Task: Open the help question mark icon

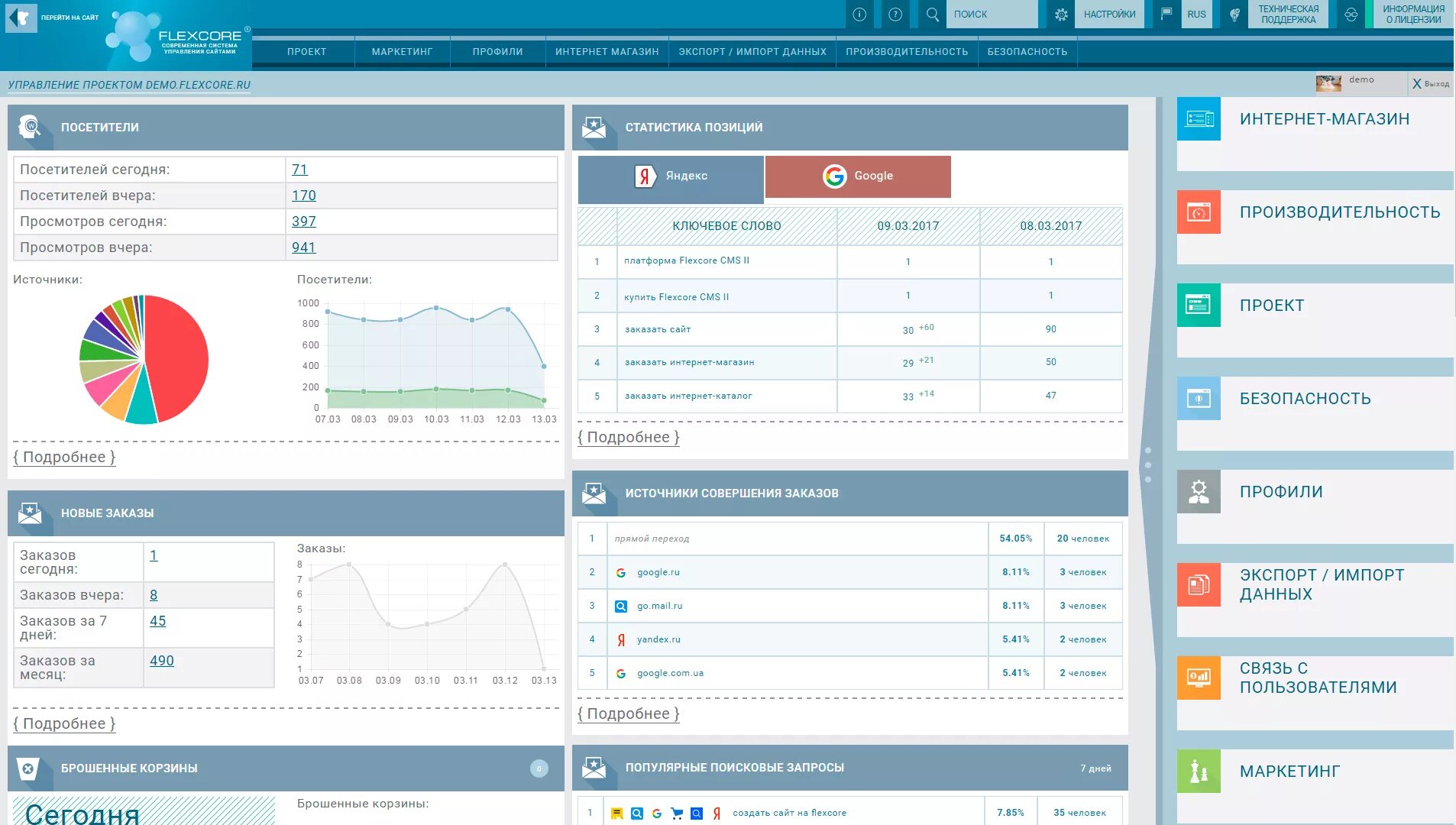Action: click(895, 14)
